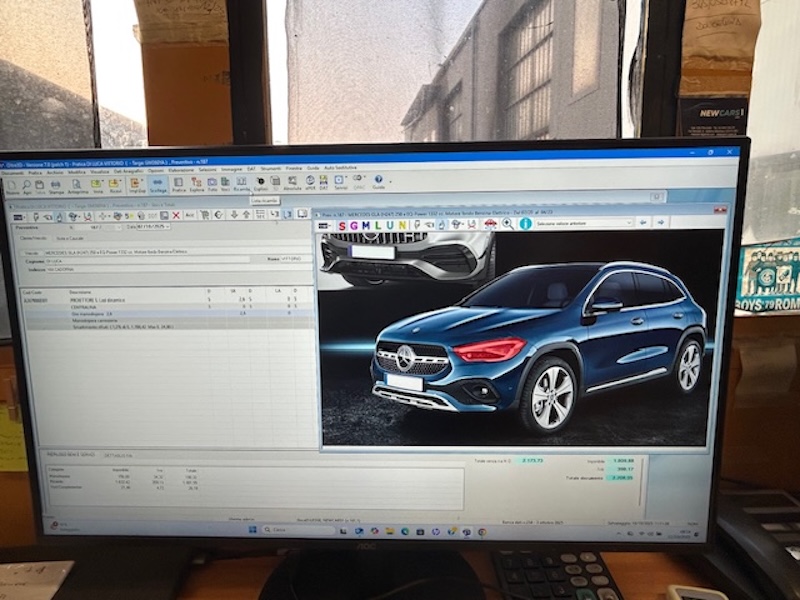The image size is (800, 600).
Task: Switch to the Riepilogo Beni e Servizi tab
Action: 70,454
